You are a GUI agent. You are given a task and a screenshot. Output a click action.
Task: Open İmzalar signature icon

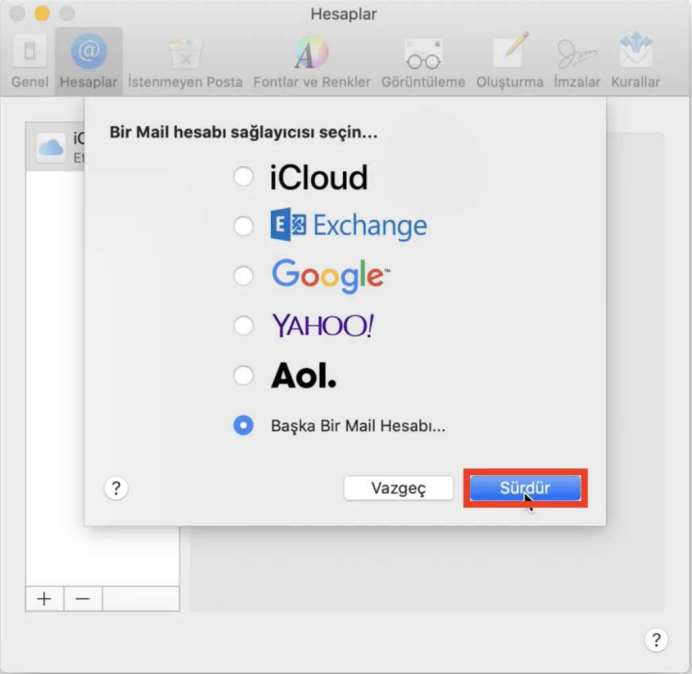(x=576, y=53)
